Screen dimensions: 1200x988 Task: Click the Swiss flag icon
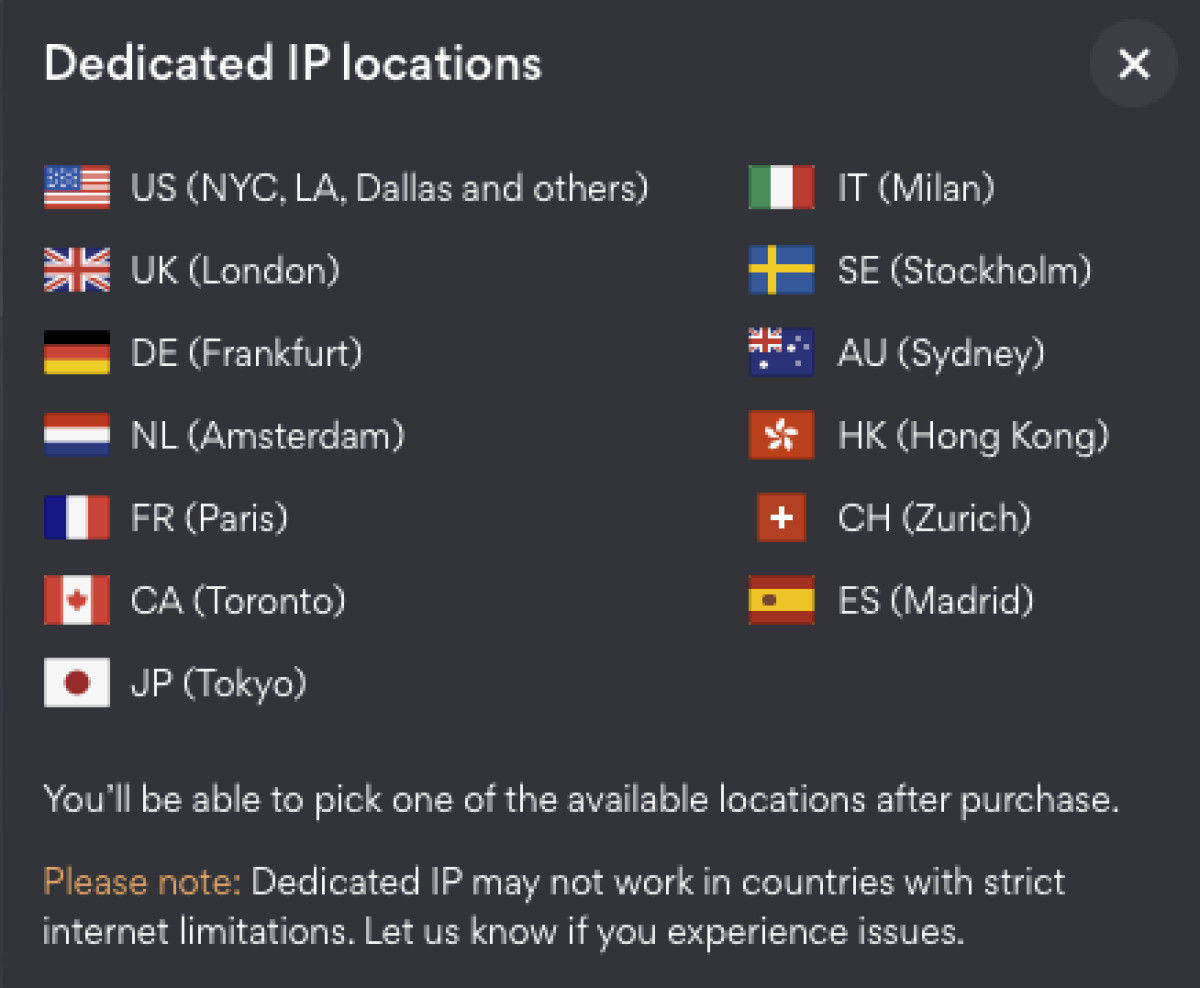pyautogui.click(x=782, y=518)
